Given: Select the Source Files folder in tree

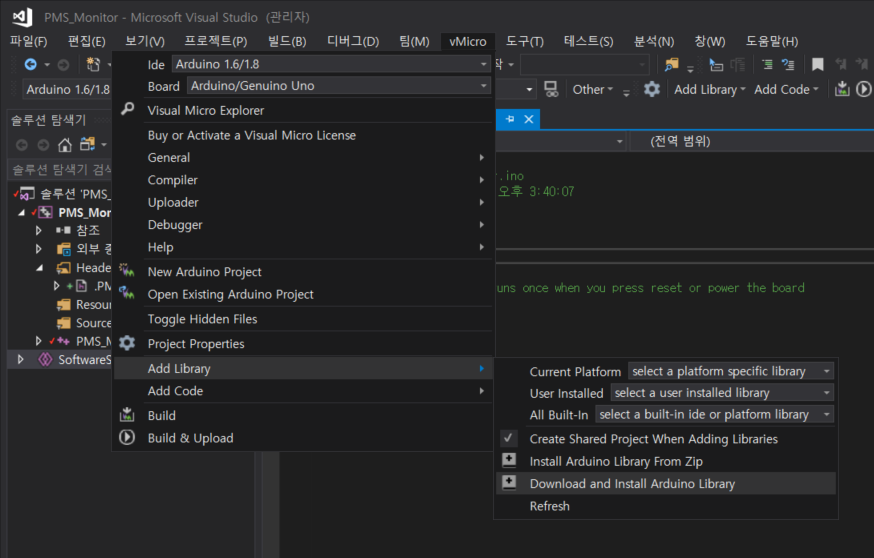Looking at the screenshot, I should (x=84, y=323).
